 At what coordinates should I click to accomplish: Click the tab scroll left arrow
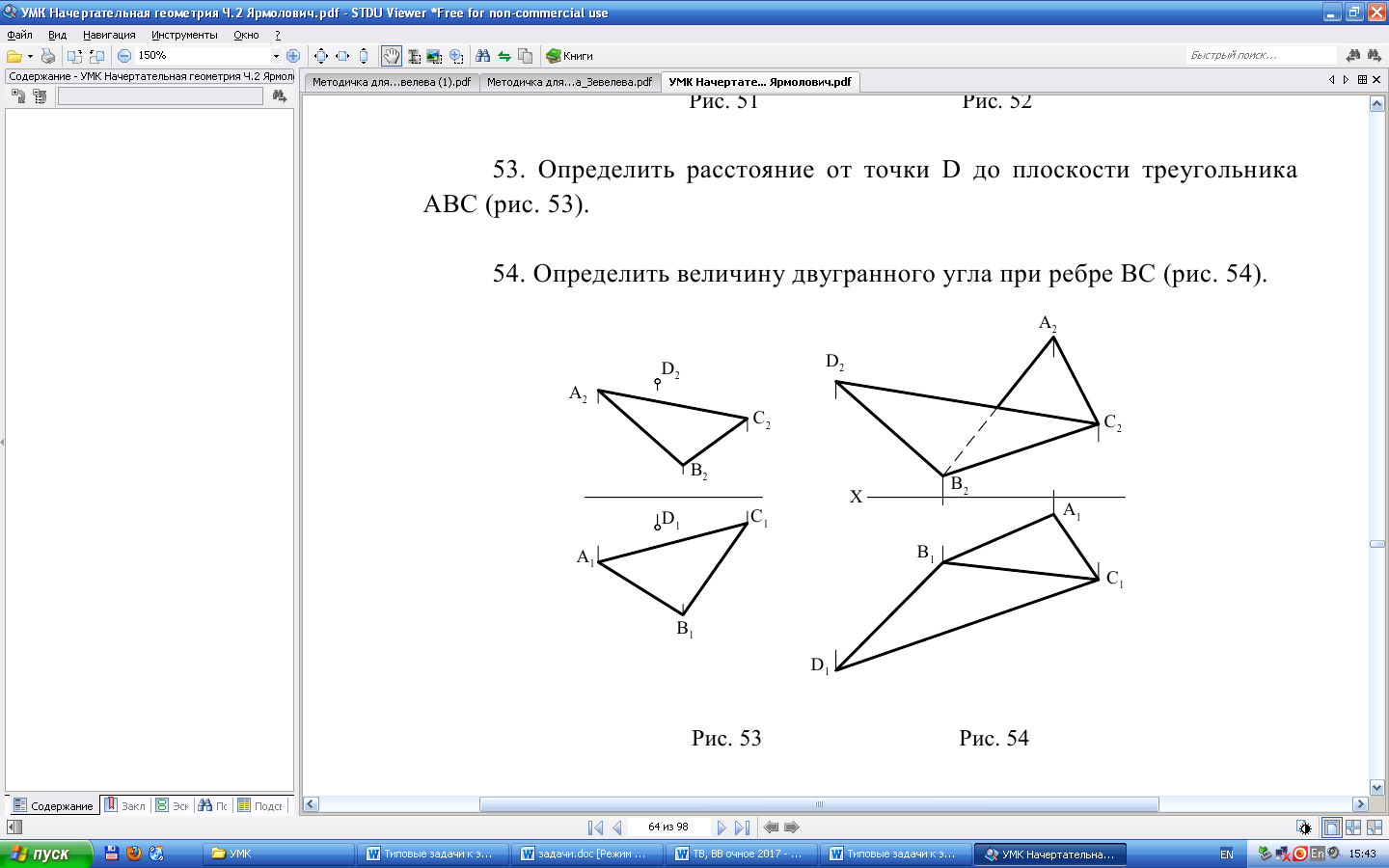click(x=1332, y=80)
